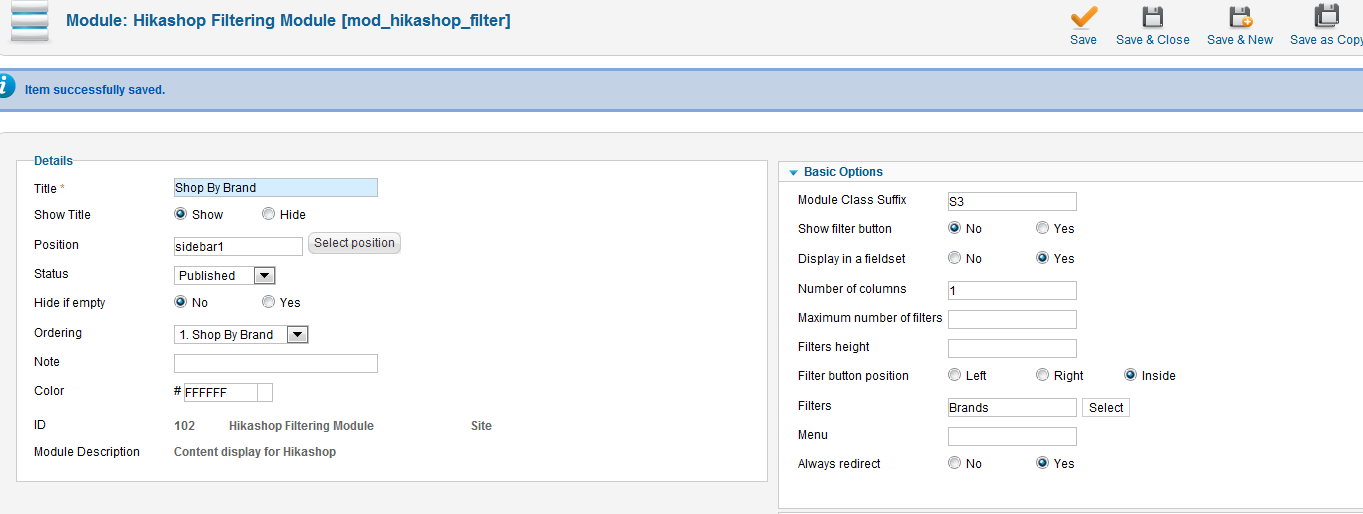Click the module page heading title

tap(288, 19)
